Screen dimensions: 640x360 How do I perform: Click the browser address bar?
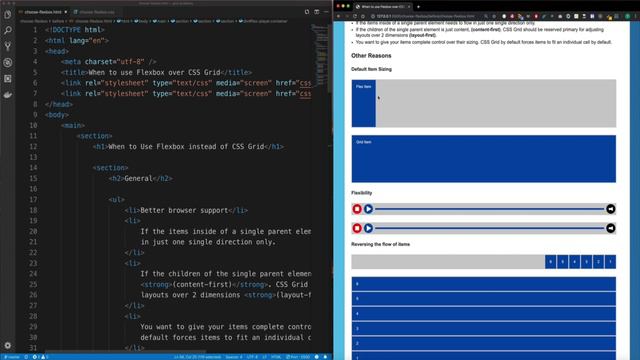pos(427,16)
